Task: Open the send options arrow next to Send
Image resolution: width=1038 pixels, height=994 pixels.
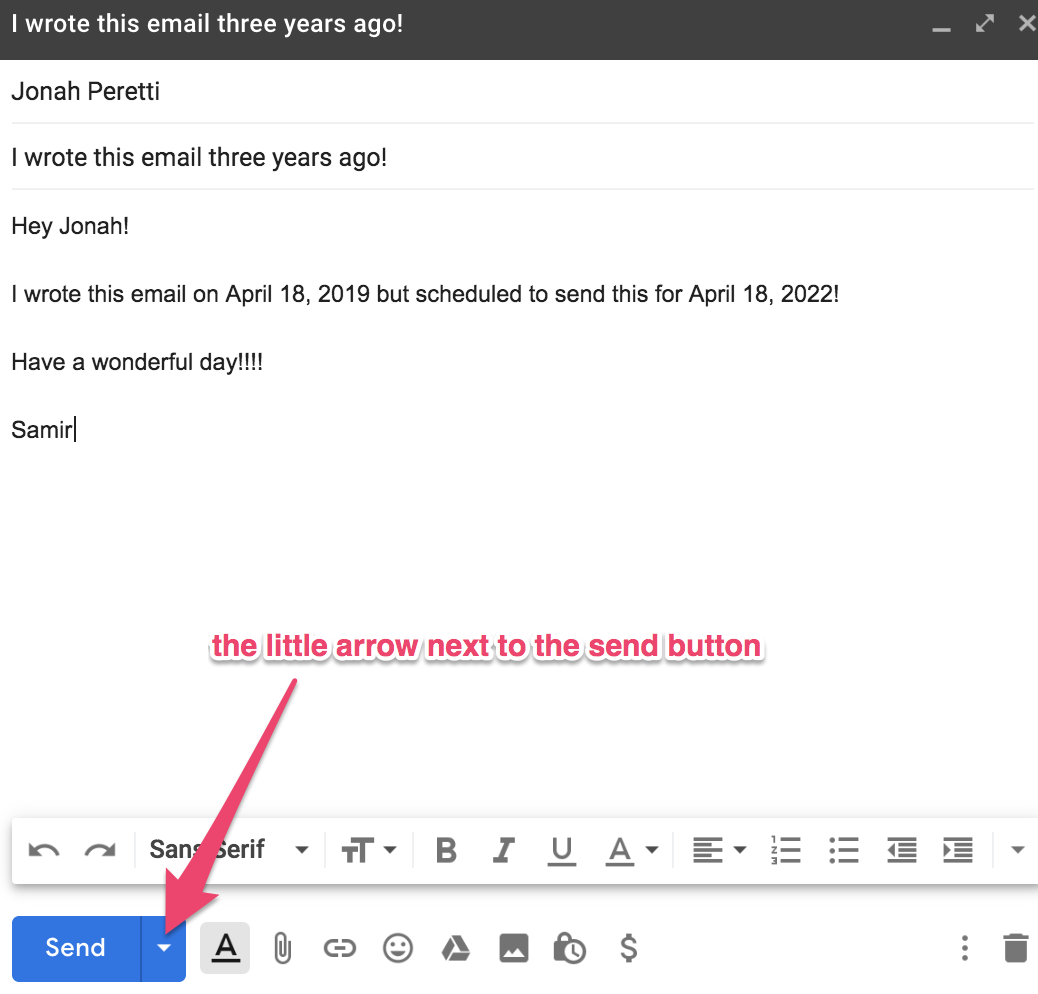Action: (x=164, y=948)
